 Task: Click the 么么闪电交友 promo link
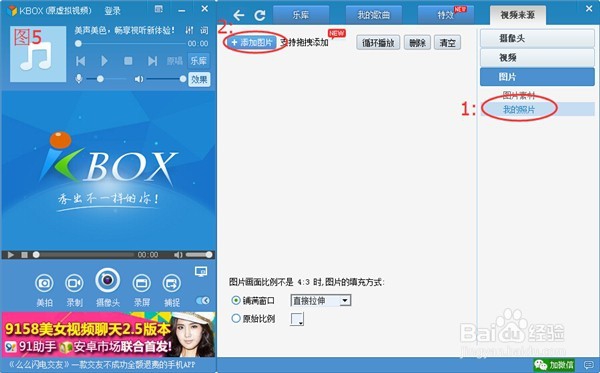tap(103, 365)
